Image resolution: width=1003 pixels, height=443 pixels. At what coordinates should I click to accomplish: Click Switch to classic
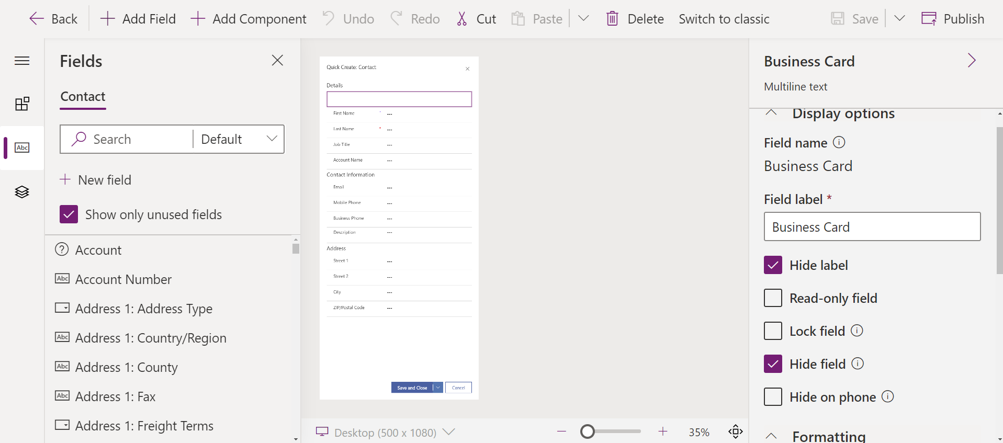tap(723, 19)
